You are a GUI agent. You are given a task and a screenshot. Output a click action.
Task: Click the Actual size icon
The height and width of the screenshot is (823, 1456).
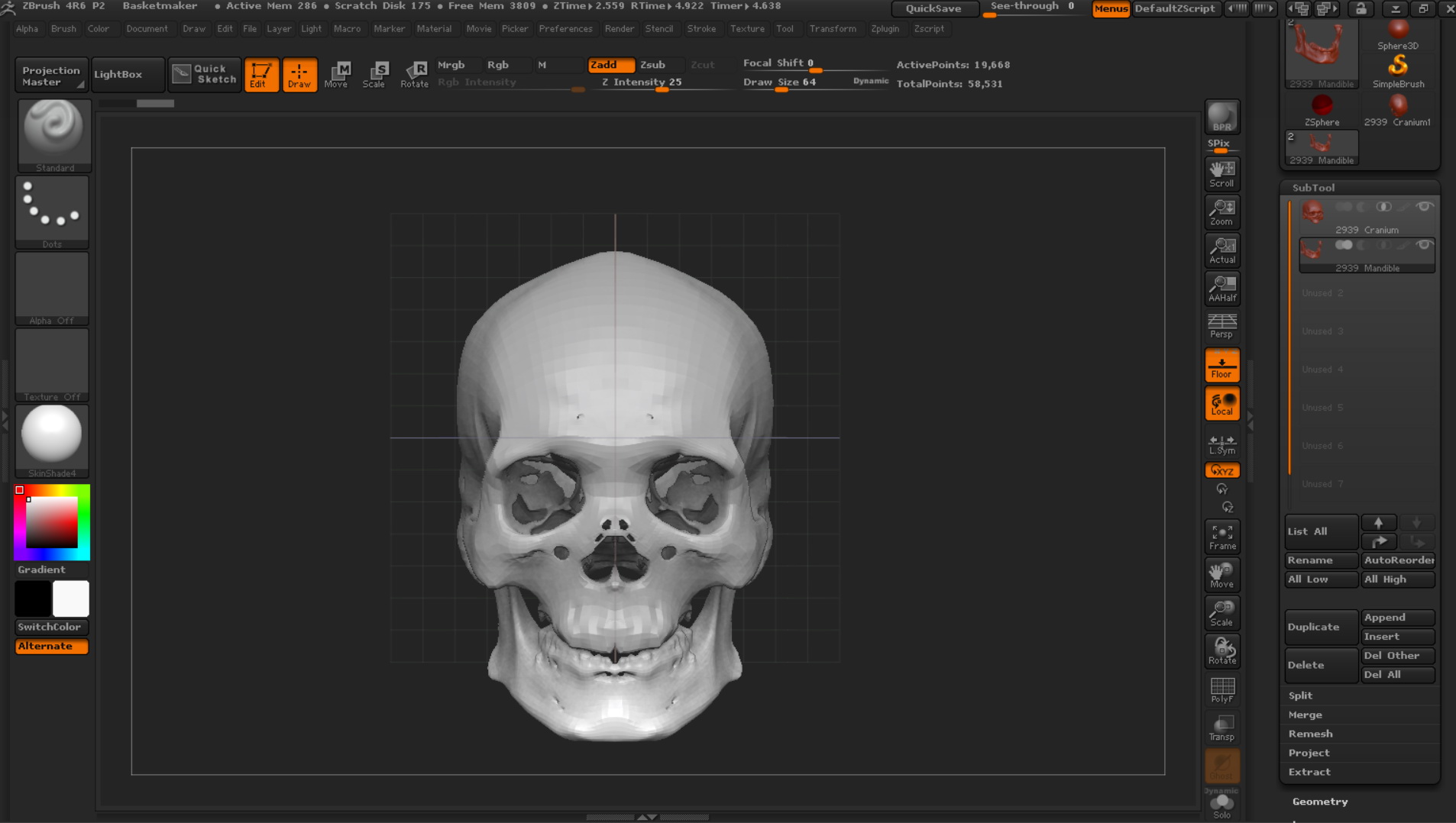click(x=1221, y=250)
